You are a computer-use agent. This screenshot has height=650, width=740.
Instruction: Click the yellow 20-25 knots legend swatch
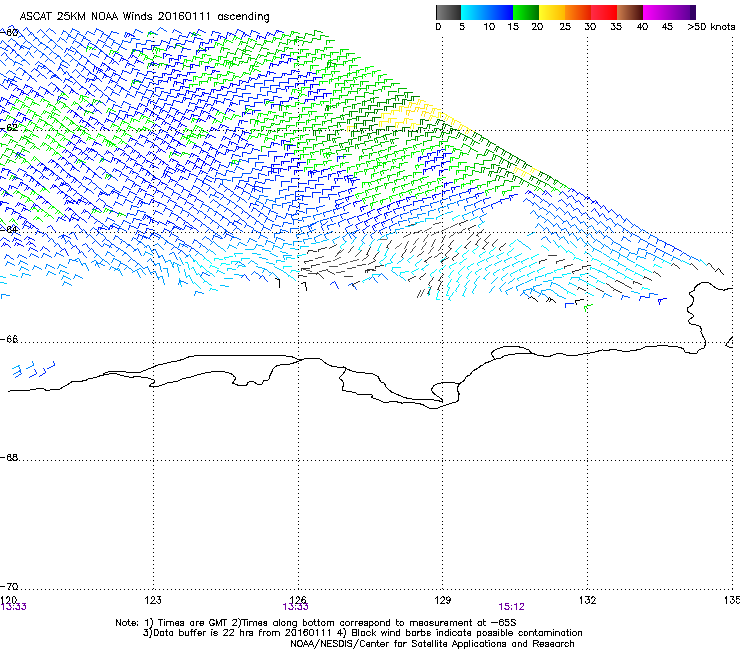[x=552, y=12]
